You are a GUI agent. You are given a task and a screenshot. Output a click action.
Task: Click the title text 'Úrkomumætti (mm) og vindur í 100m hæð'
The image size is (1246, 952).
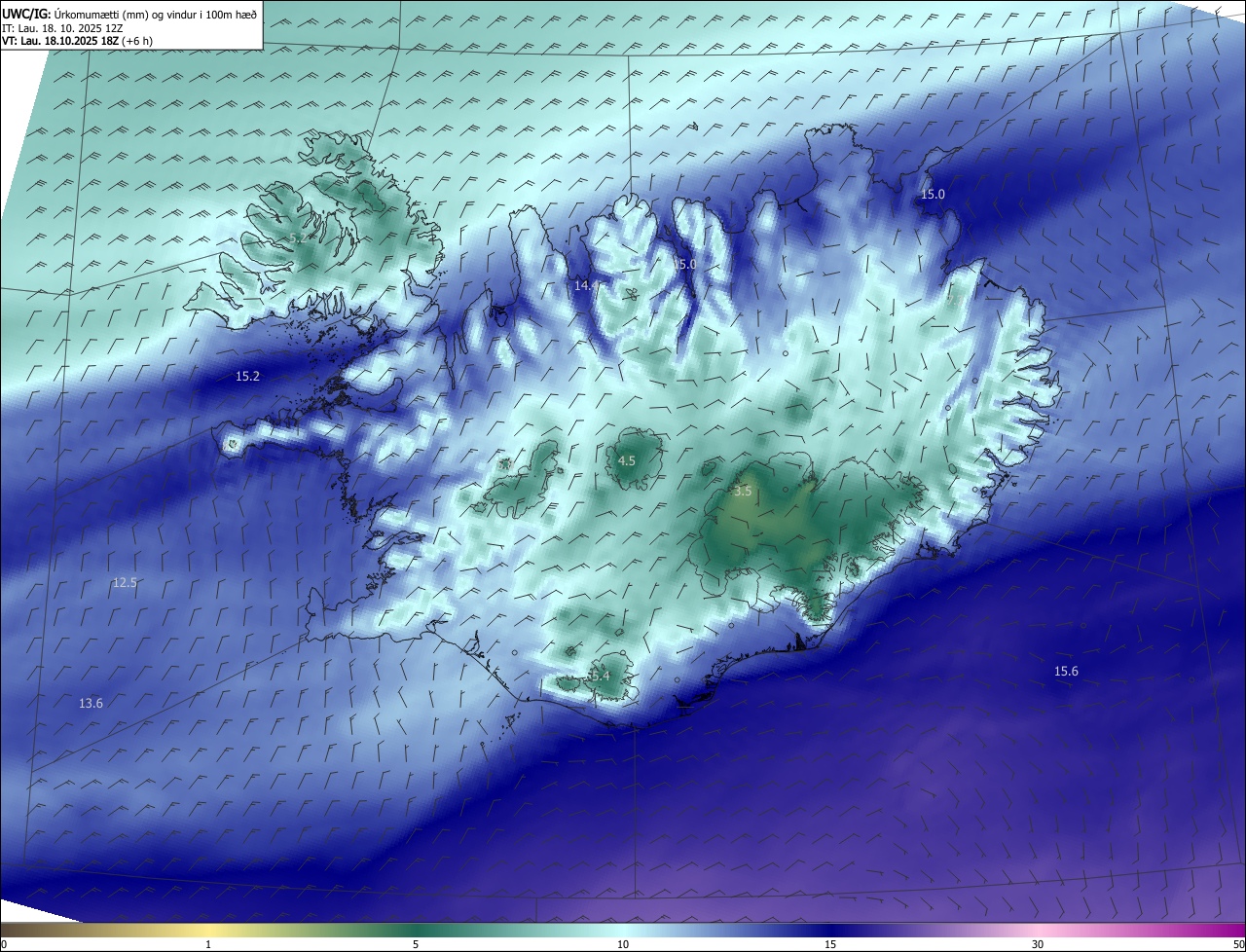tap(156, 15)
